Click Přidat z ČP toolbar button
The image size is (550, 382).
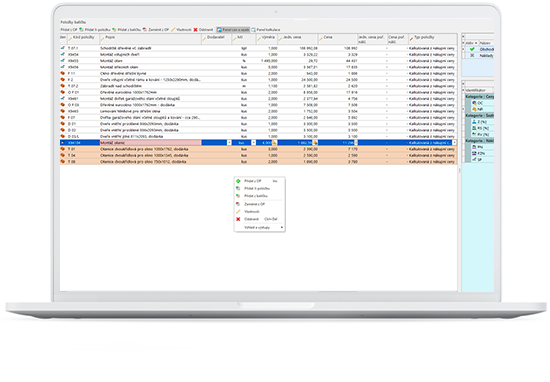point(69,30)
